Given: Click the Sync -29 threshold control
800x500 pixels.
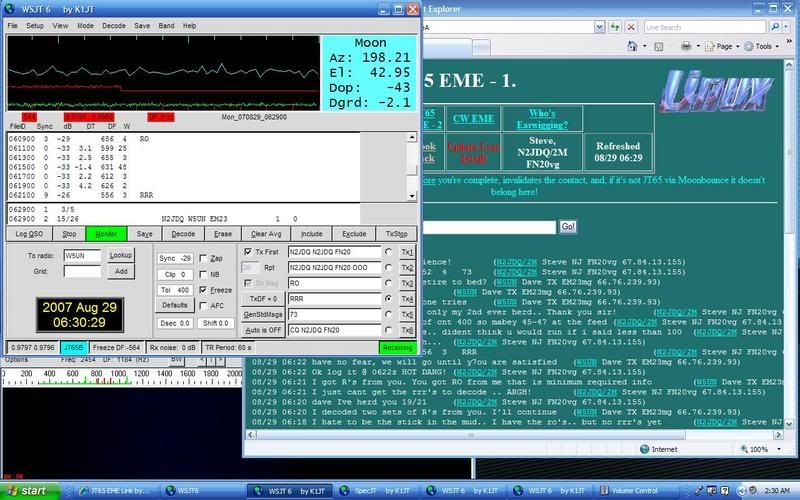Looking at the screenshot, I should click(175, 258).
